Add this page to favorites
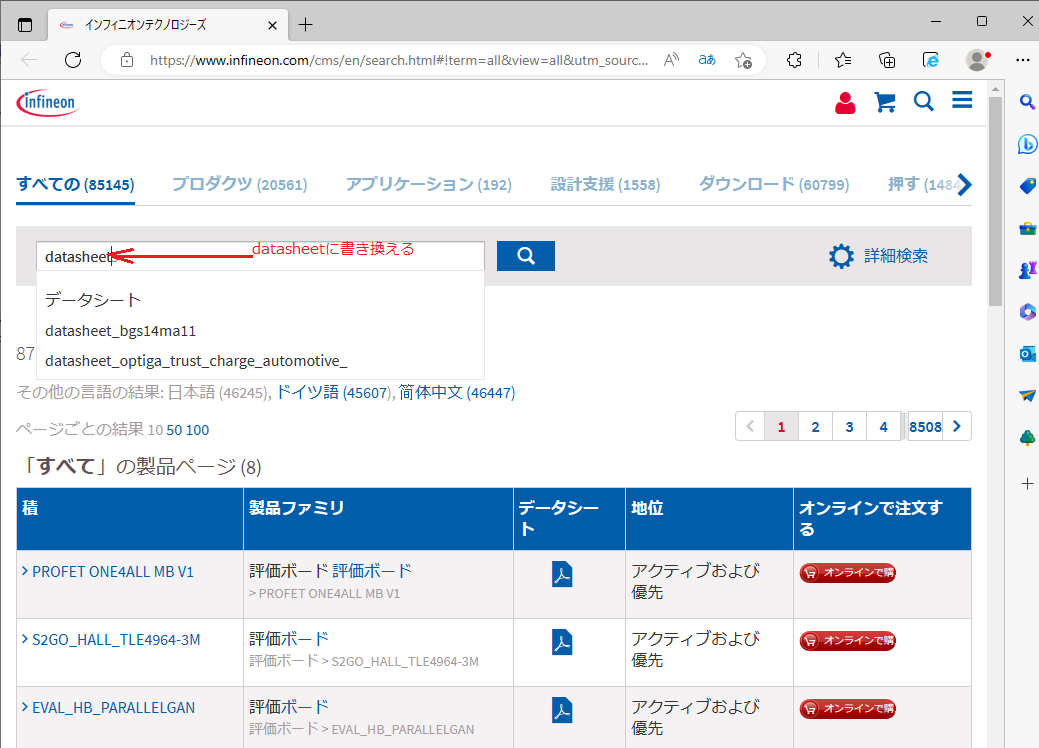 (x=743, y=60)
